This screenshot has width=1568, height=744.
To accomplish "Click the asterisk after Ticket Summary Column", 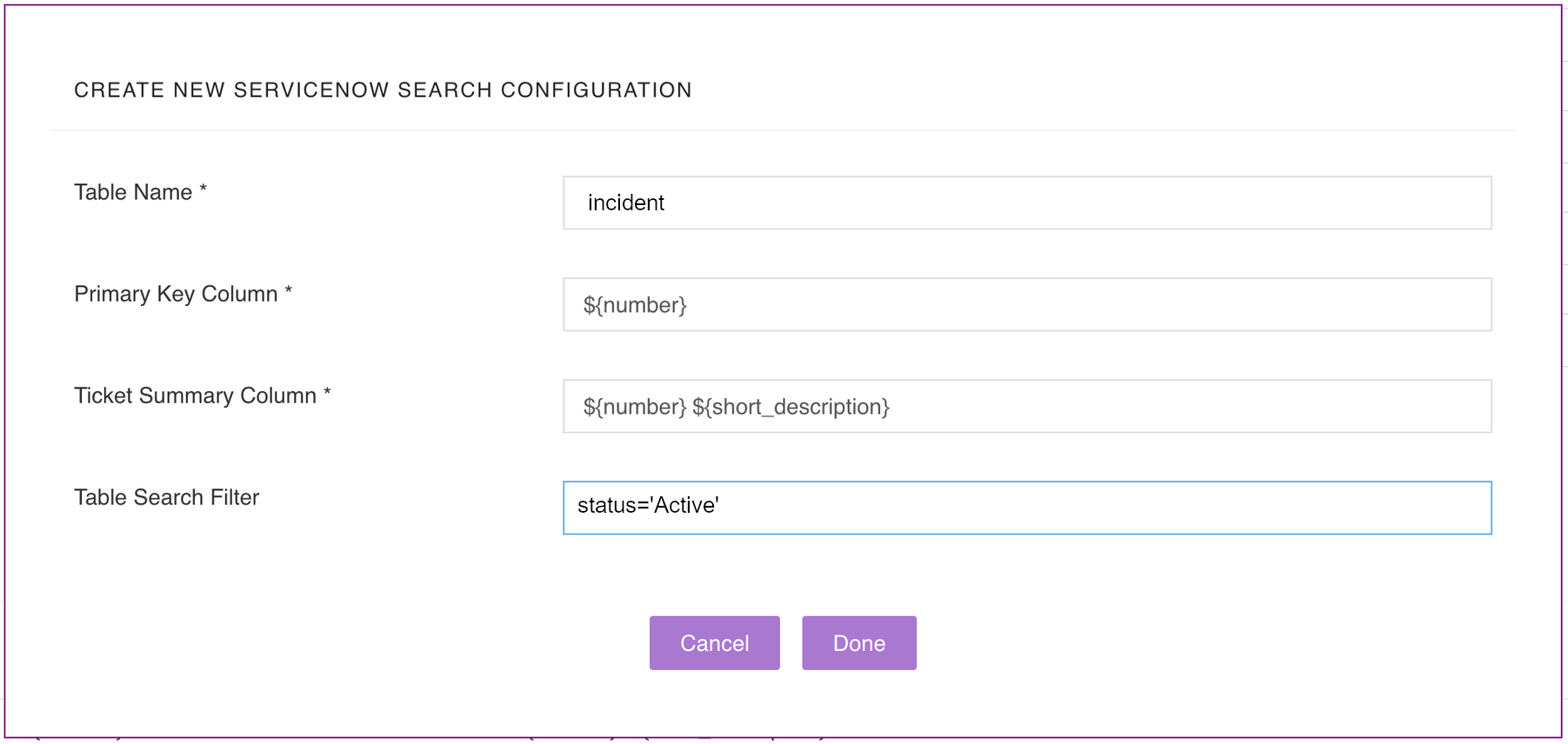I will [x=327, y=392].
